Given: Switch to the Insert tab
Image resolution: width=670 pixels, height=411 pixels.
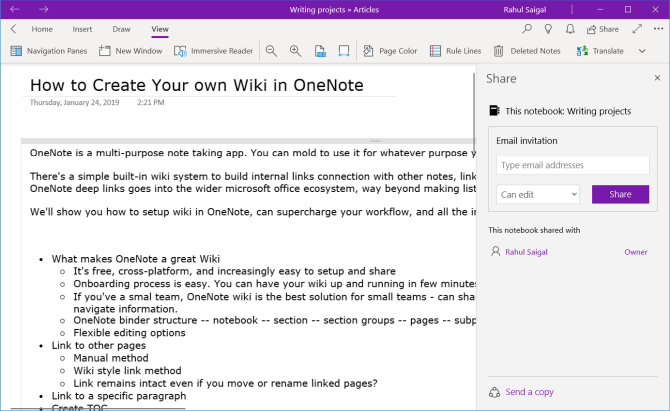Looking at the screenshot, I should coord(82,30).
